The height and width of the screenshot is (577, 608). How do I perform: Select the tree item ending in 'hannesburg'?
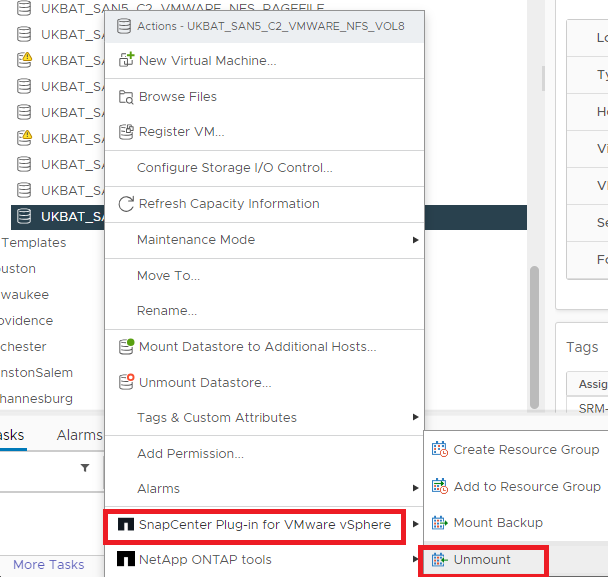36,399
